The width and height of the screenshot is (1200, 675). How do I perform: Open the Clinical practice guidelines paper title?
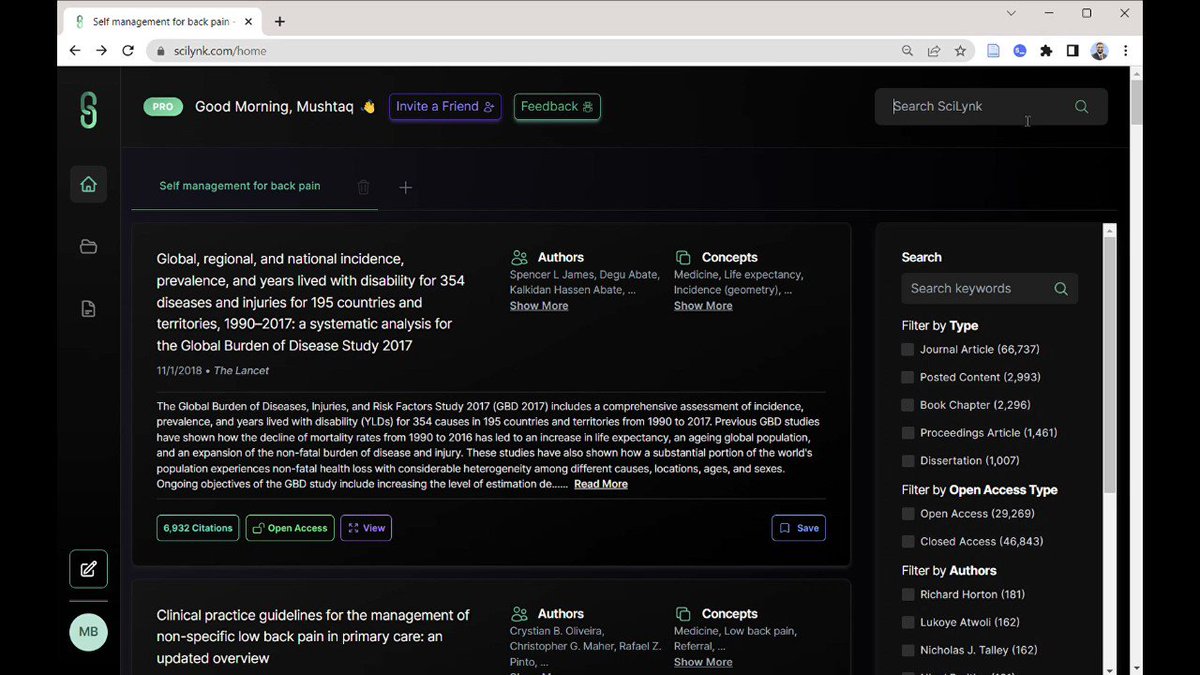coord(313,637)
